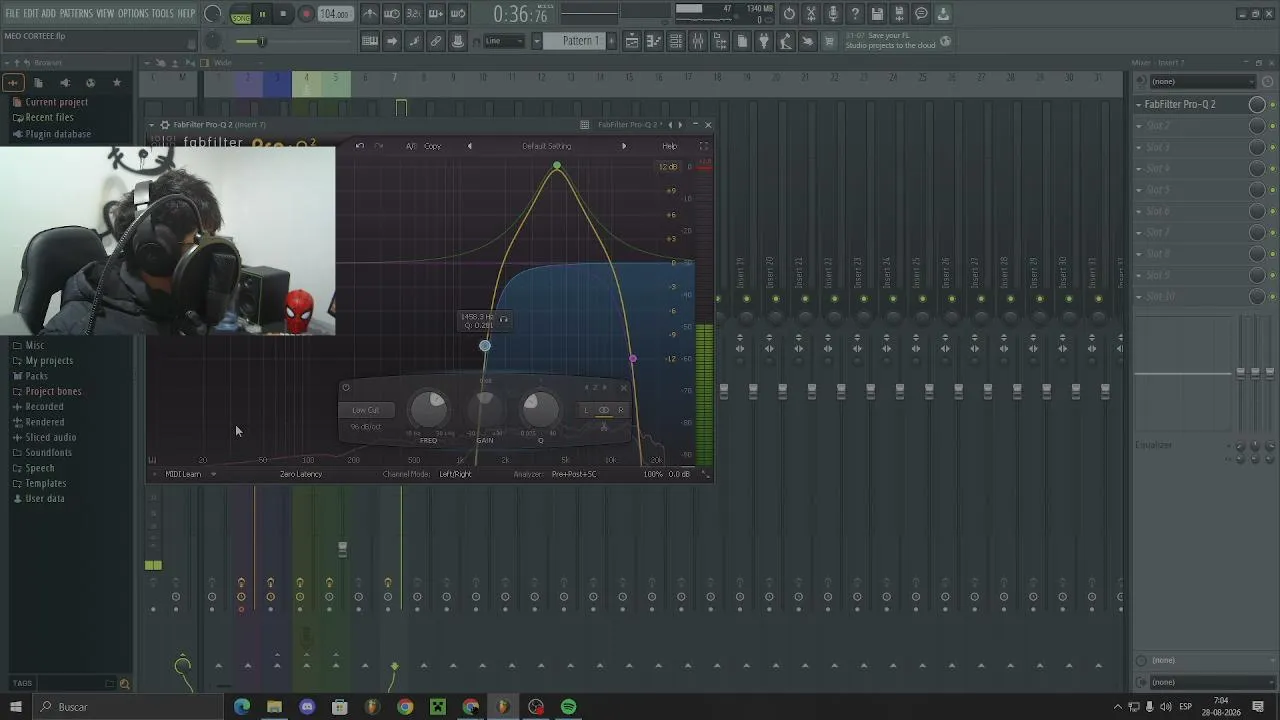Screen dimensions: 1280x720
Task: Change Channel Mode Left/Right setting
Action: [455, 474]
